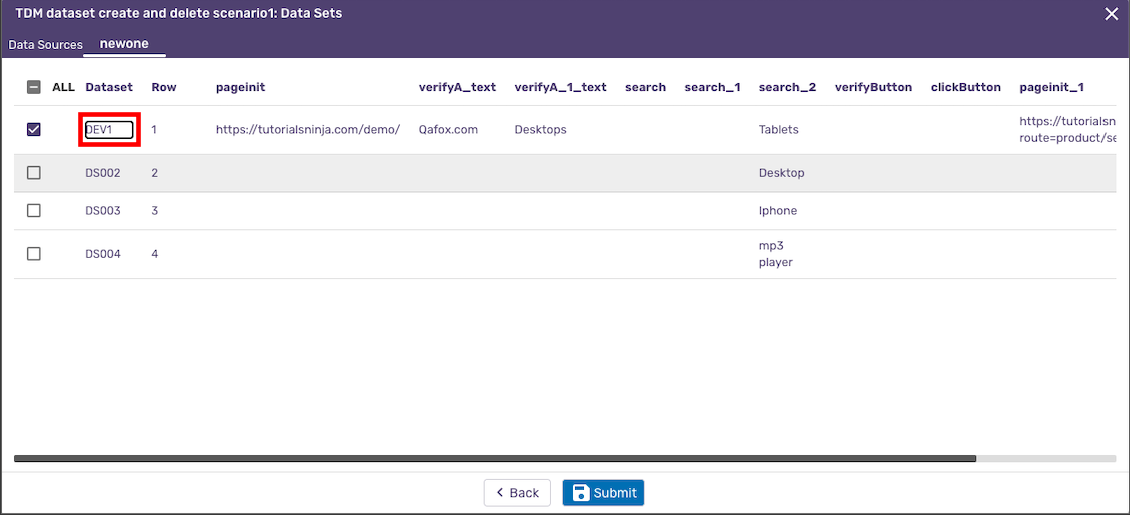Screen dimensions: 1130x515
Task: Click row number 3 cell
Action: click(155, 210)
